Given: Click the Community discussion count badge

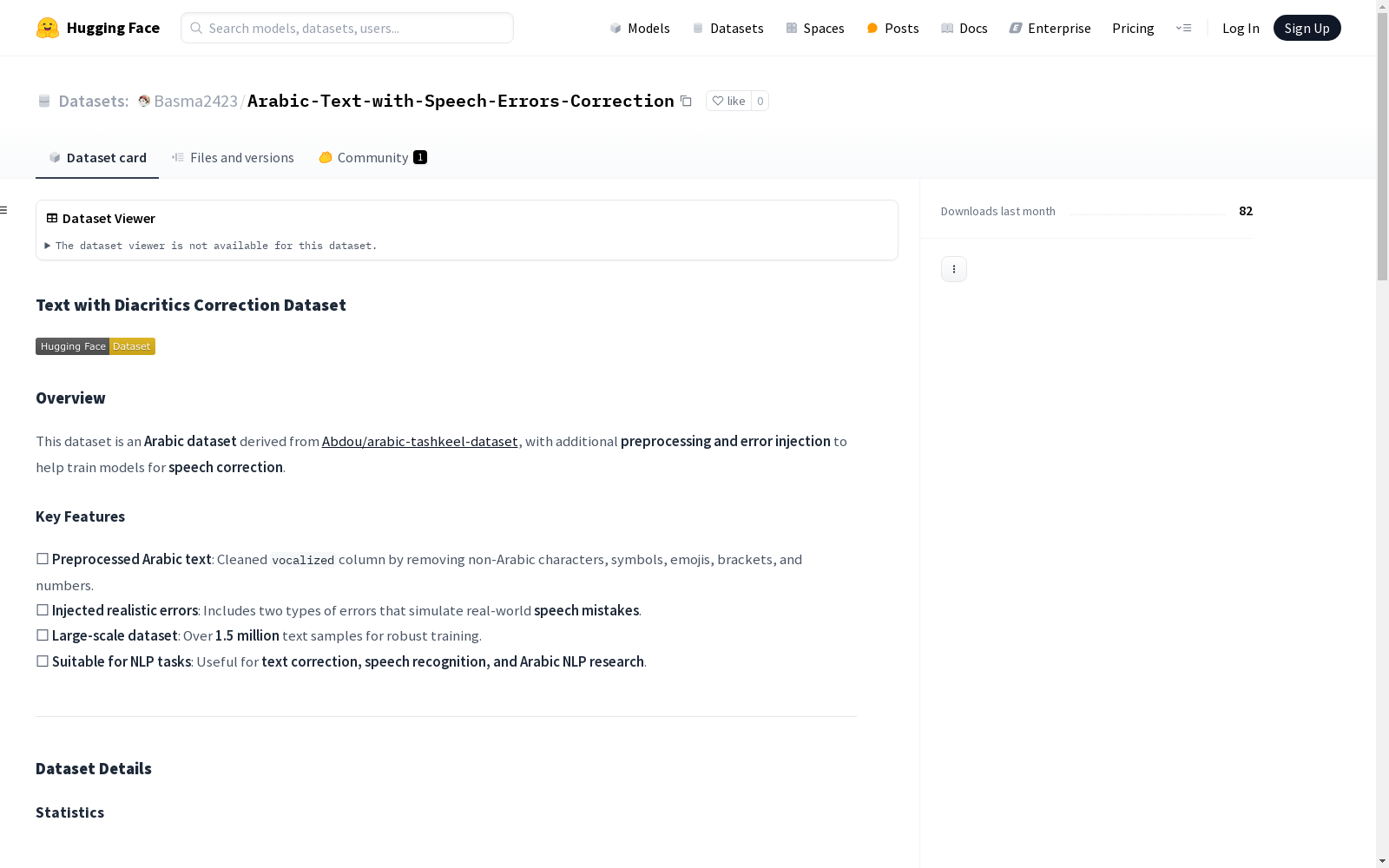Looking at the screenshot, I should (420, 157).
